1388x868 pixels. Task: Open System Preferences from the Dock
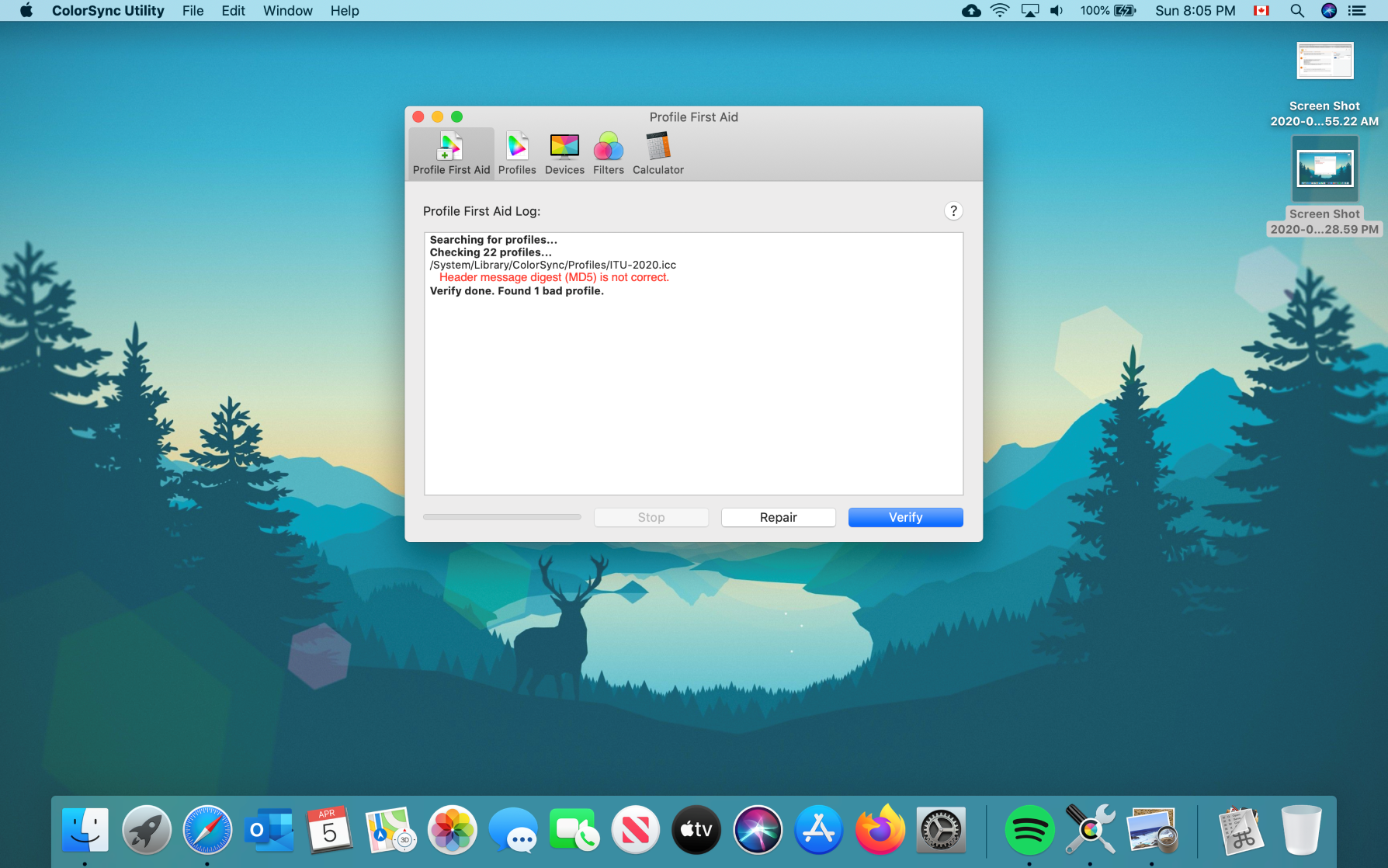pyautogui.click(x=941, y=830)
